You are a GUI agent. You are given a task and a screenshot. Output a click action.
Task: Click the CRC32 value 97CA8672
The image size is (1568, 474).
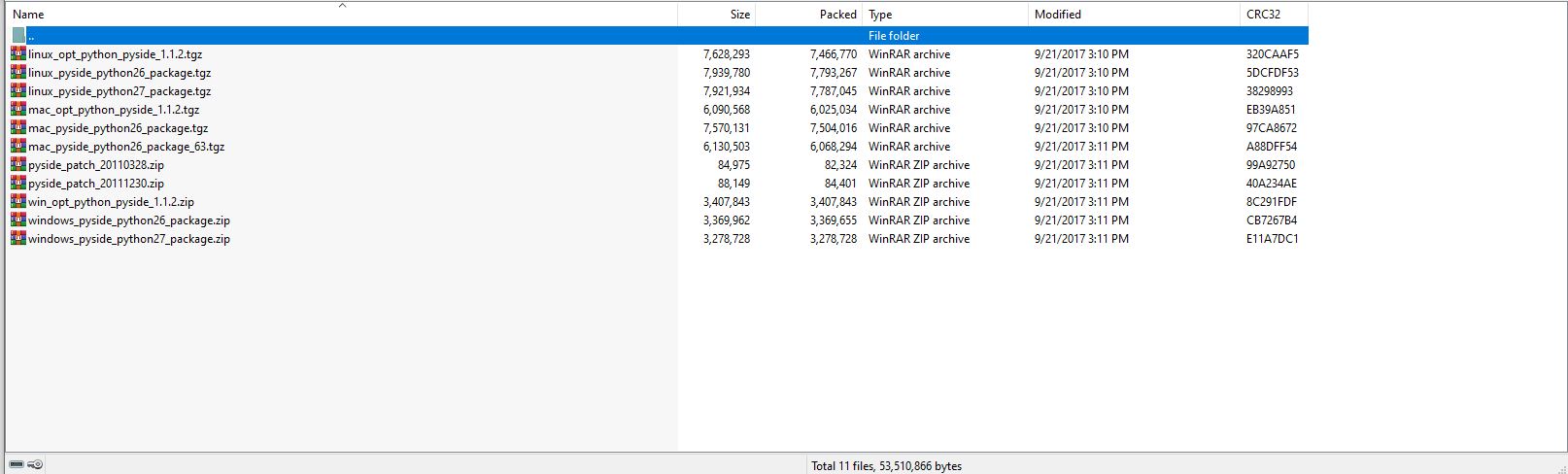(x=1272, y=128)
